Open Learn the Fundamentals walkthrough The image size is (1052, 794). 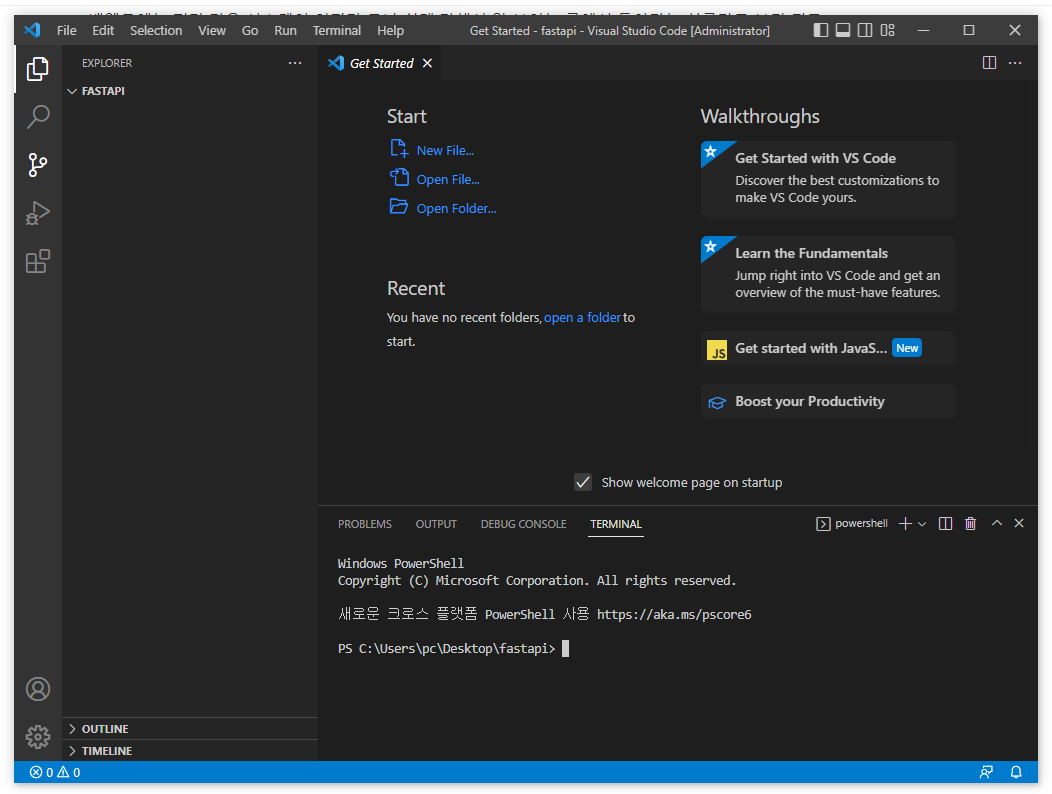[x=828, y=274]
